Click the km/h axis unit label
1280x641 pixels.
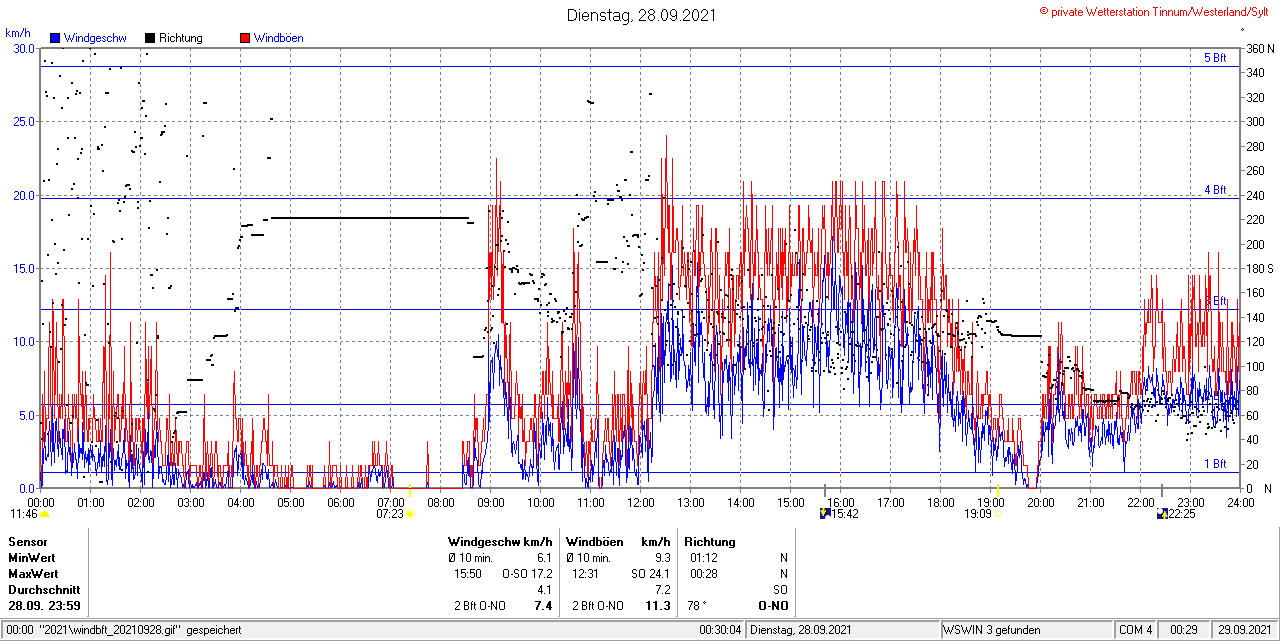16,33
